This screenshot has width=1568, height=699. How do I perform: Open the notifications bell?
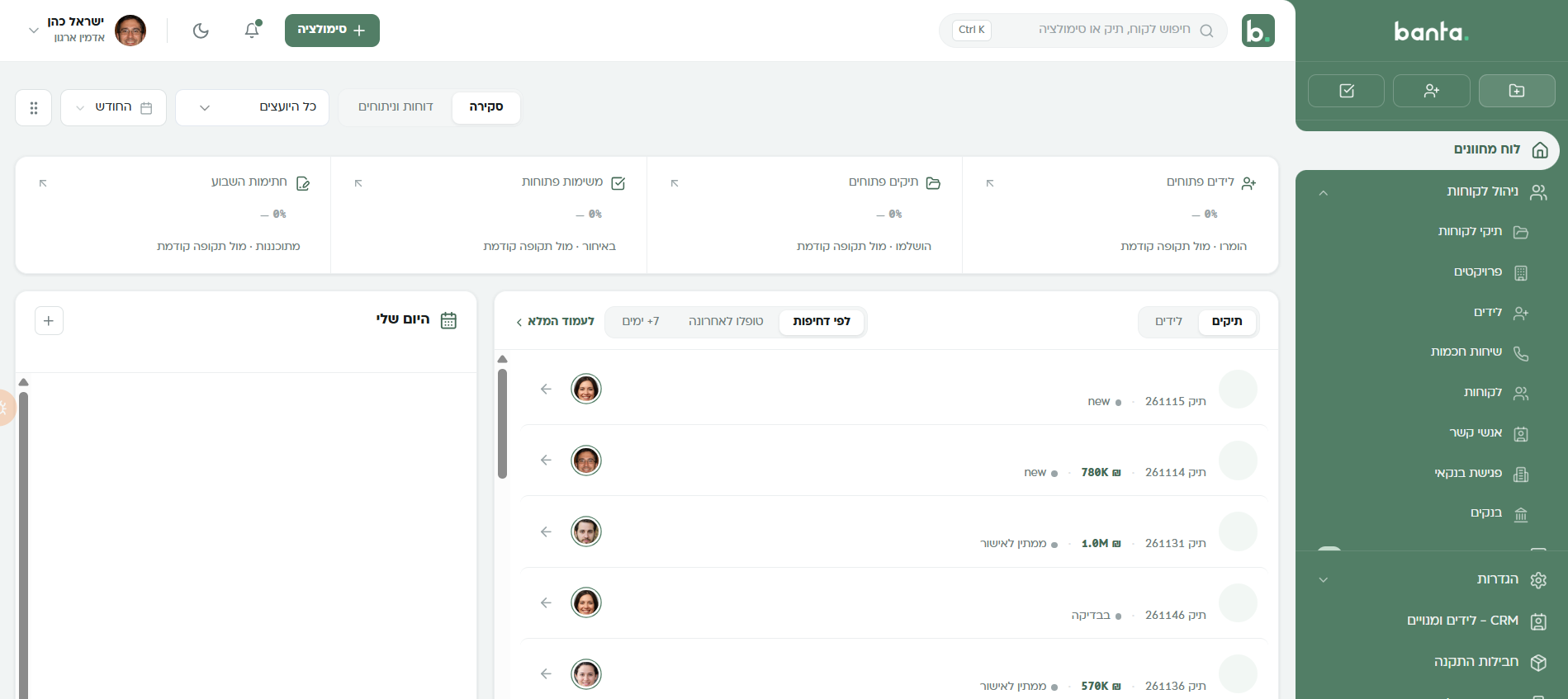252,31
